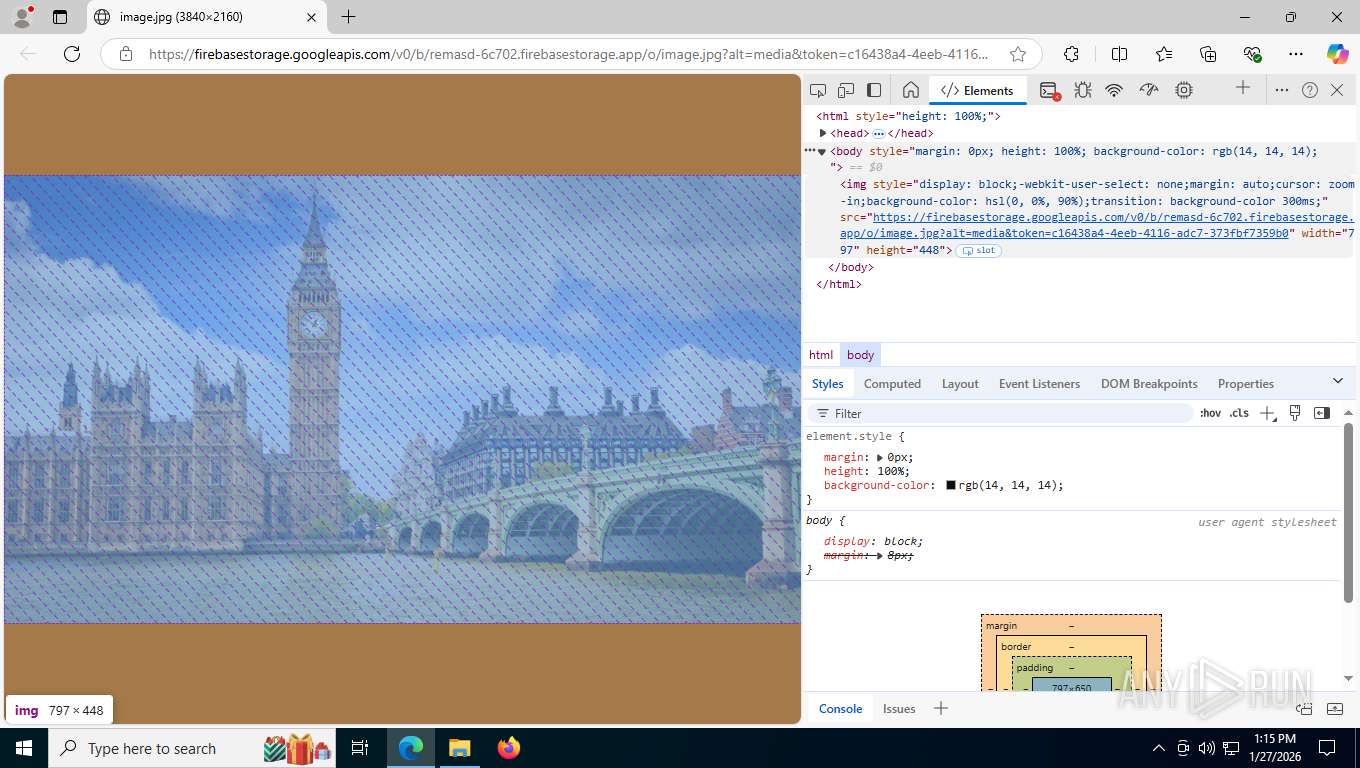Select the html closing tag line
The width and height of the screenshot is (1360, 768).
[839, 284]
